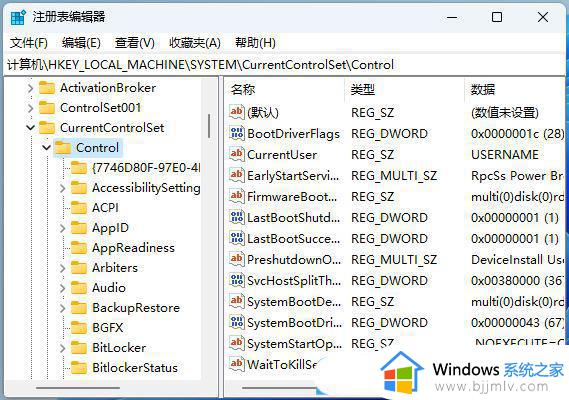Select the BGFX folder icon
This screenshot has height=400, width=569.
tap(79, 328)
